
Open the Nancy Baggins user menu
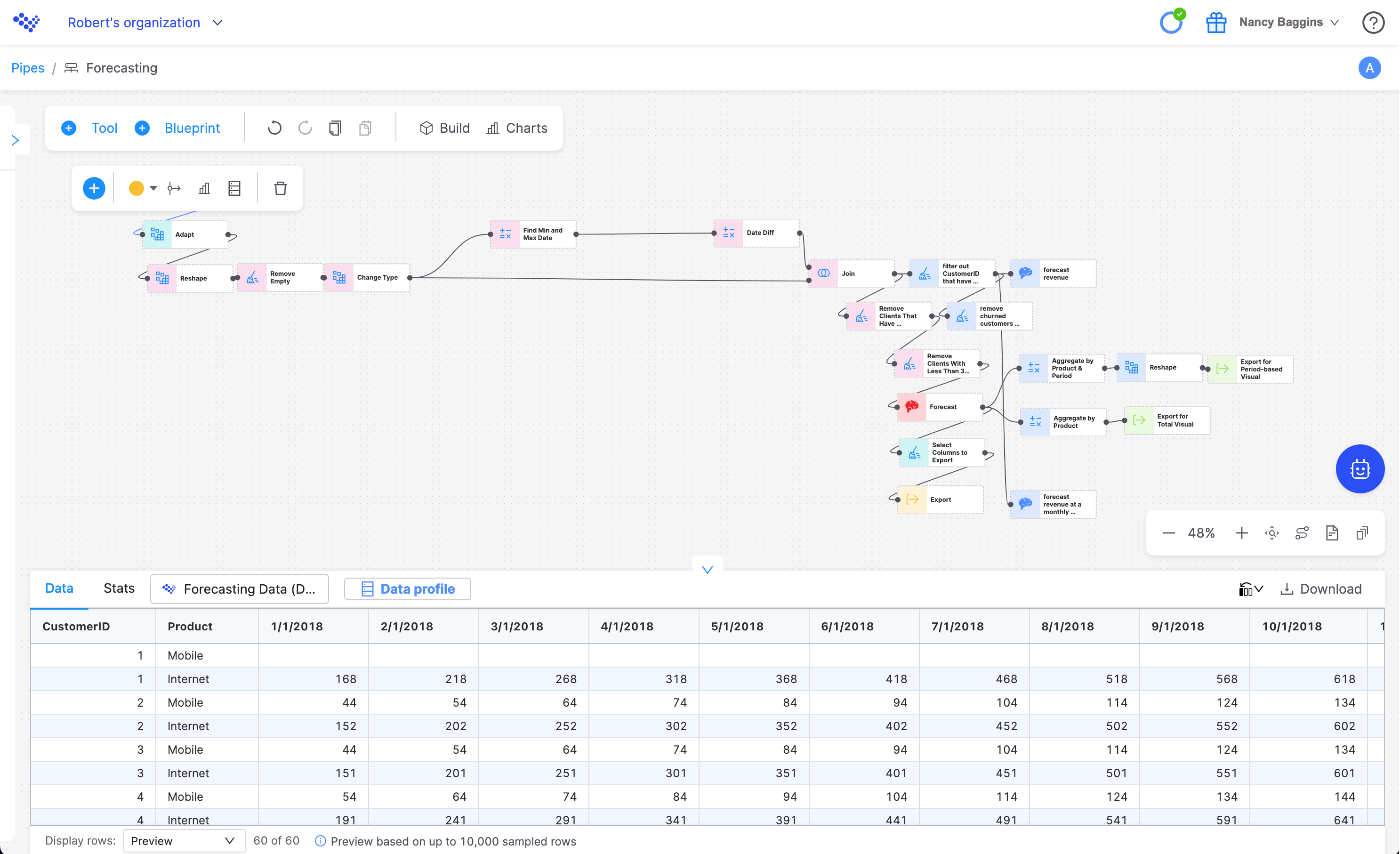pyautogui.click(x=1289, y=22)
